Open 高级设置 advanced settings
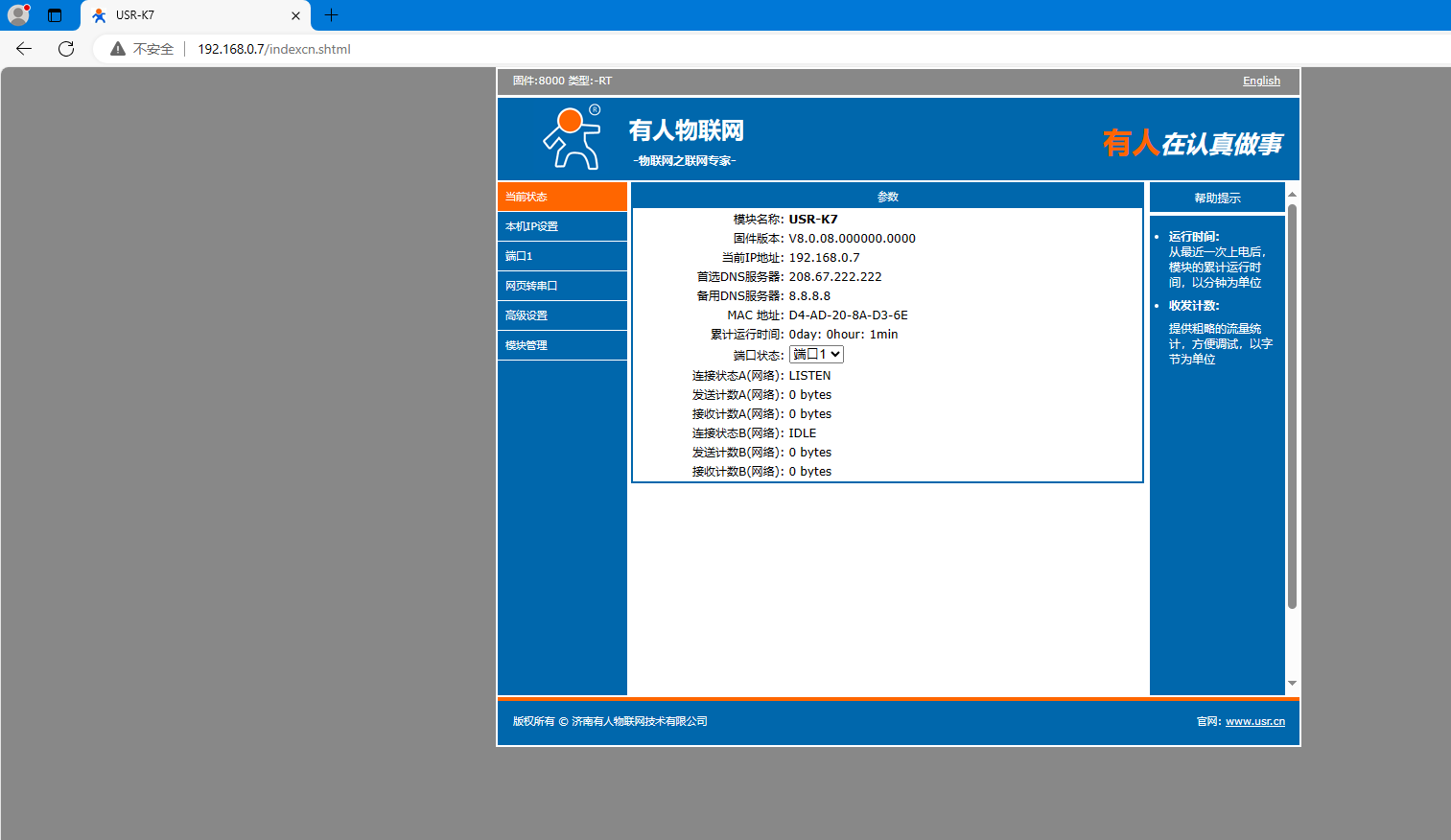This screenshot has height=840, width=1451. [x=562, y=315]
